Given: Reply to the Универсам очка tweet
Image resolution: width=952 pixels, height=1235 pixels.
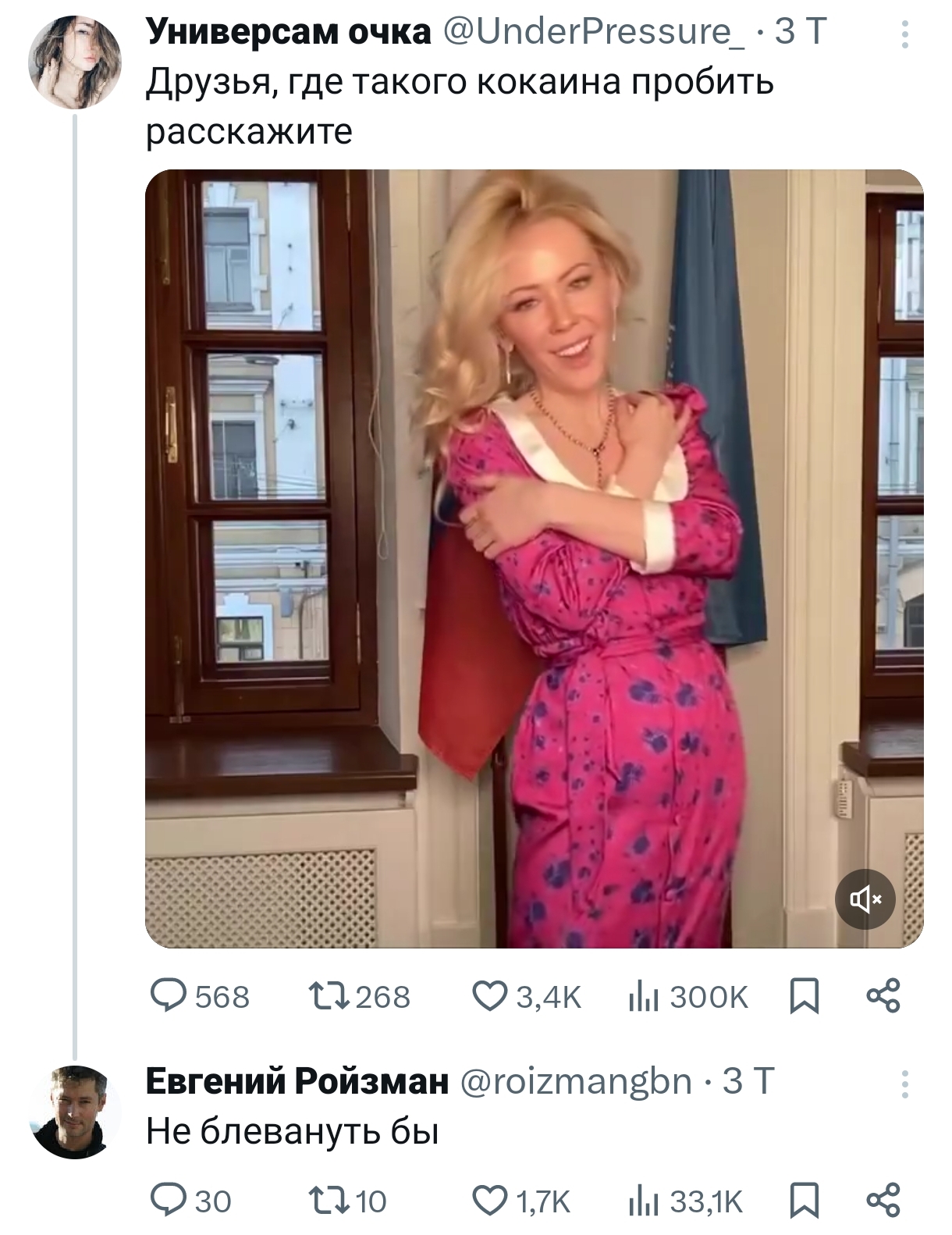Looking at the screenshot, I should click(165, 997).
